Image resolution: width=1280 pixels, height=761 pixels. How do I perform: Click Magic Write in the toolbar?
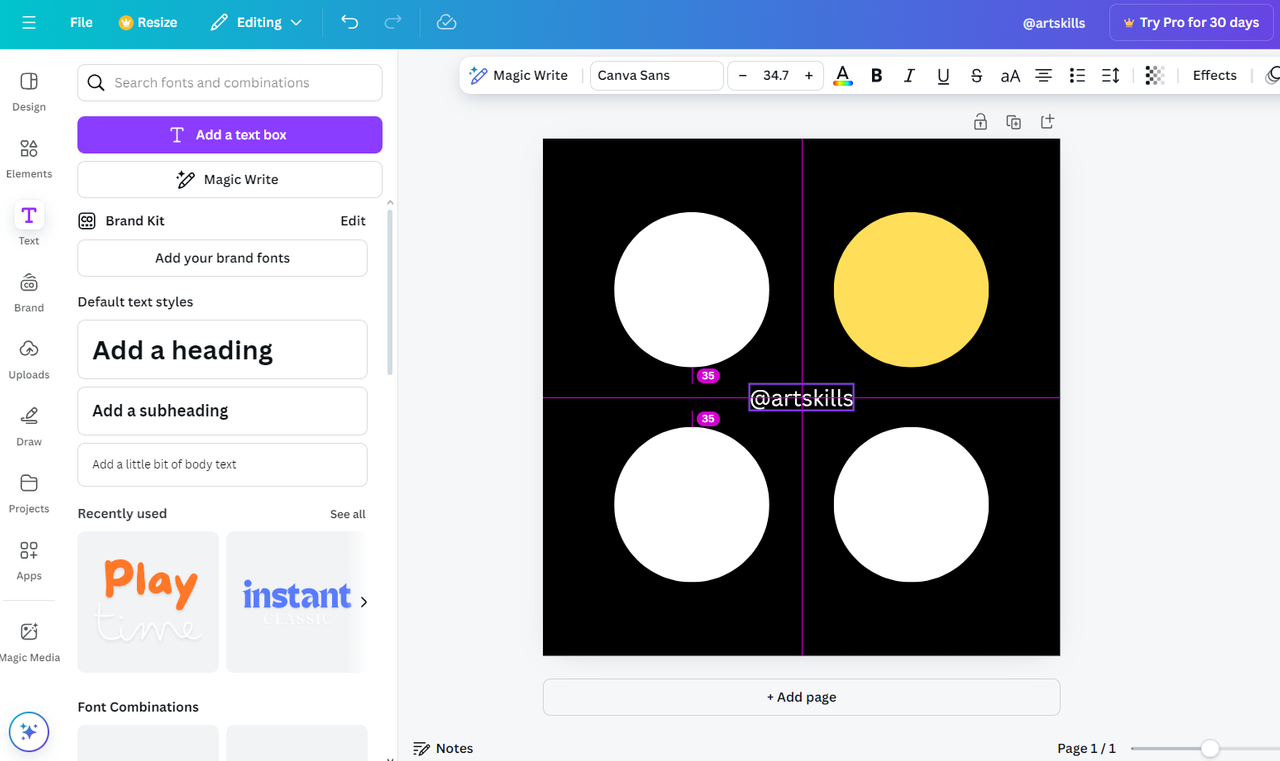(519, 75)
